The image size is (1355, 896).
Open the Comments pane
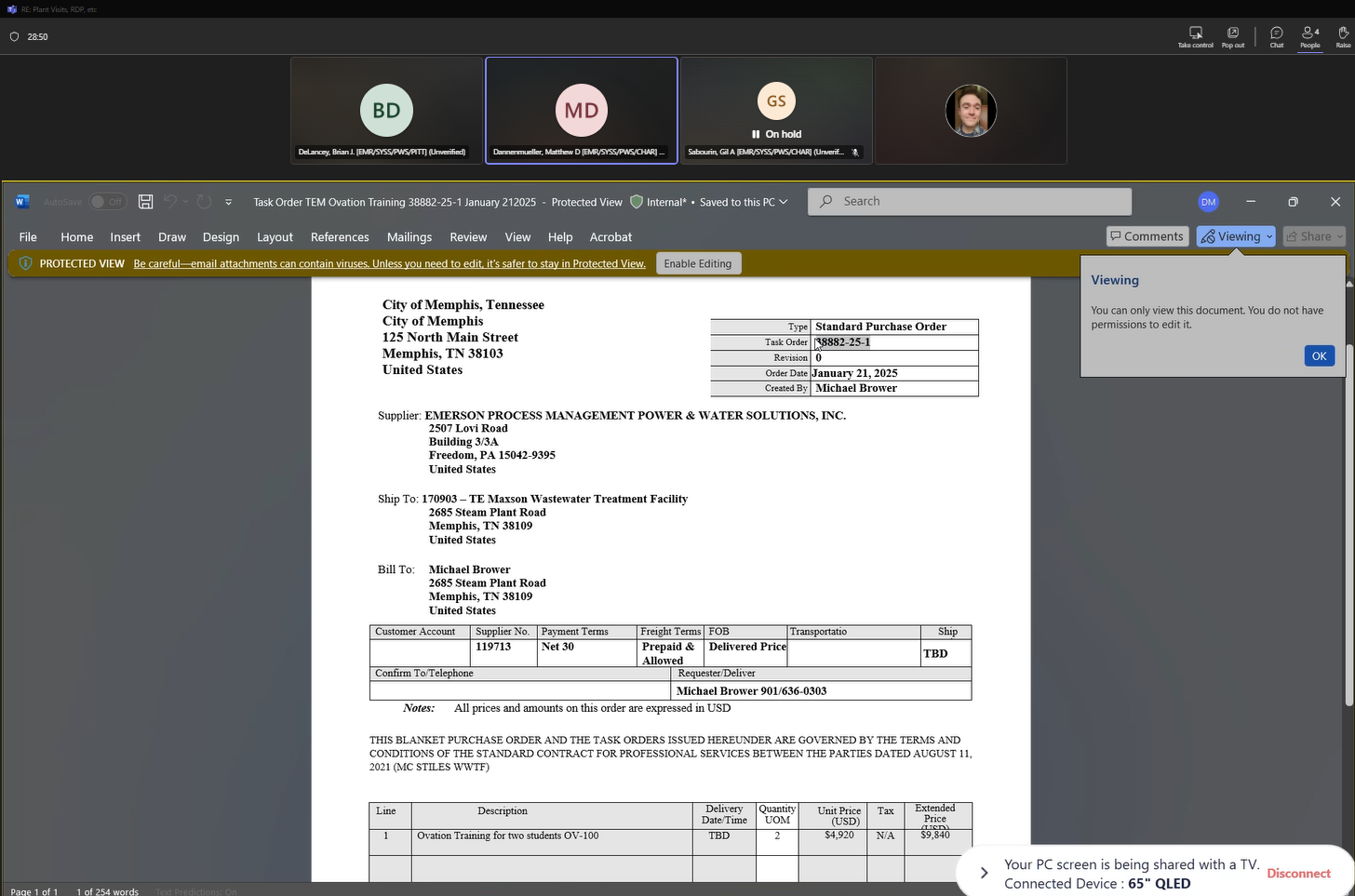coord(1147,236)
